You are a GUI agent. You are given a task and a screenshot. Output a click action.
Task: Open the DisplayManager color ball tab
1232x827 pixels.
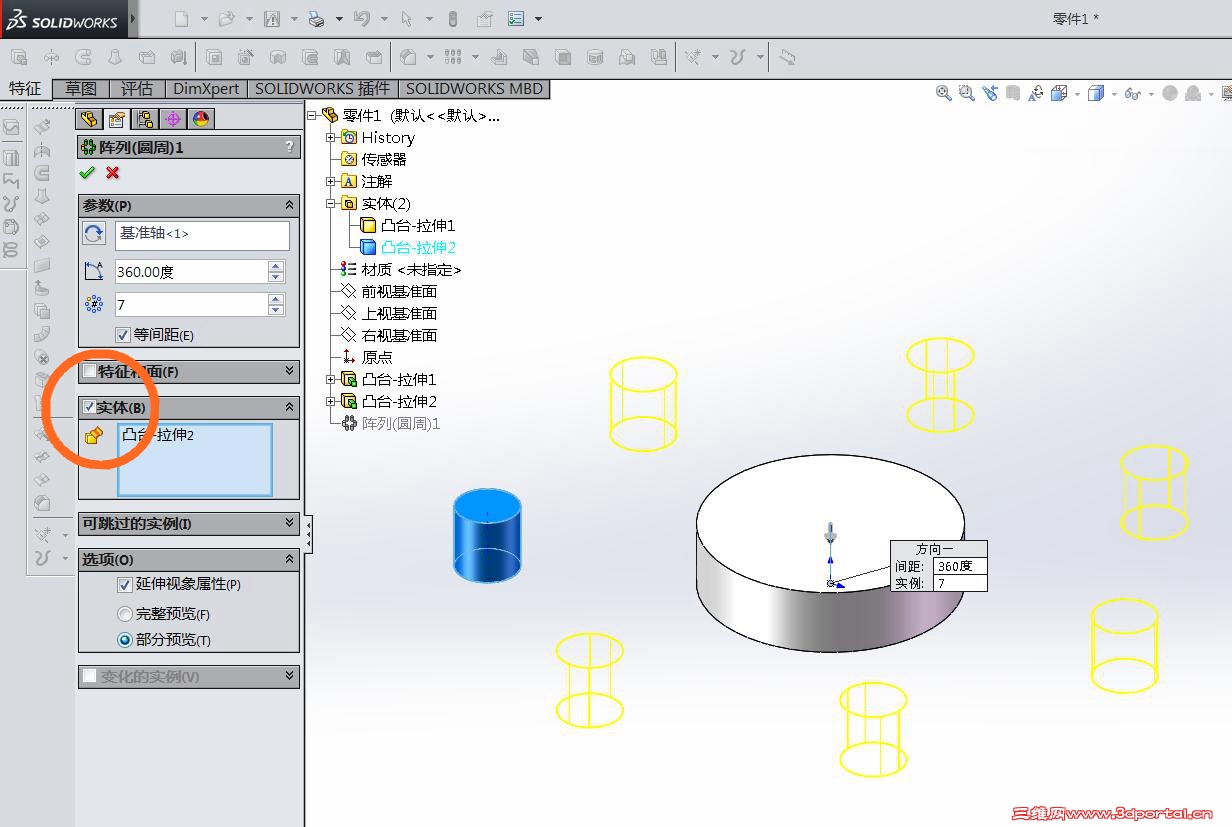[x=201, y=119]
